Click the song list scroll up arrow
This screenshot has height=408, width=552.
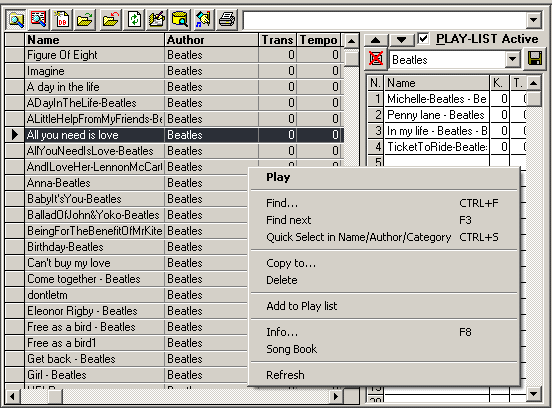pyautogui.click(x=351, y=41)
